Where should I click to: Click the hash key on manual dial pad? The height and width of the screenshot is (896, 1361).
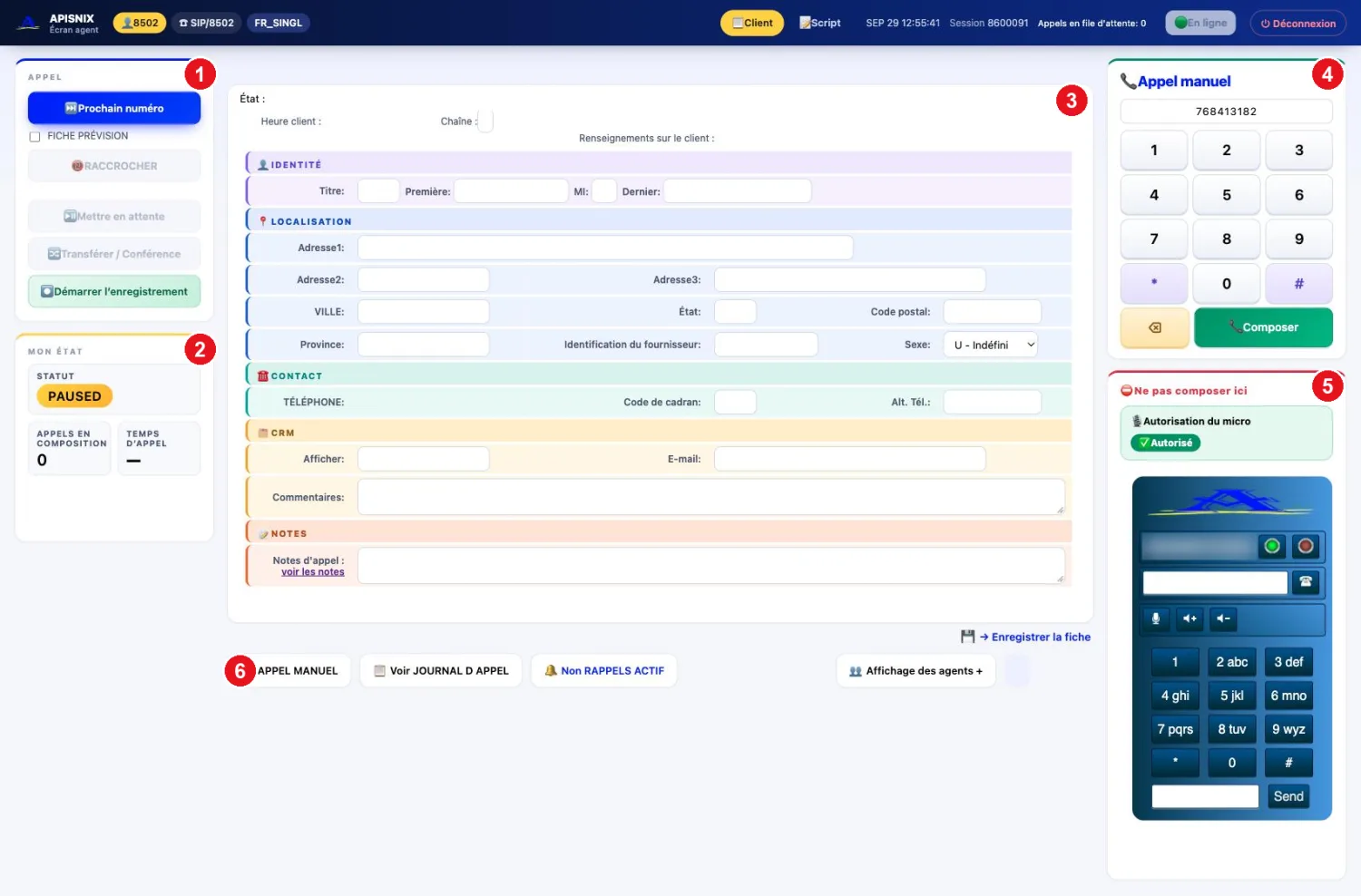(1298, 283)
